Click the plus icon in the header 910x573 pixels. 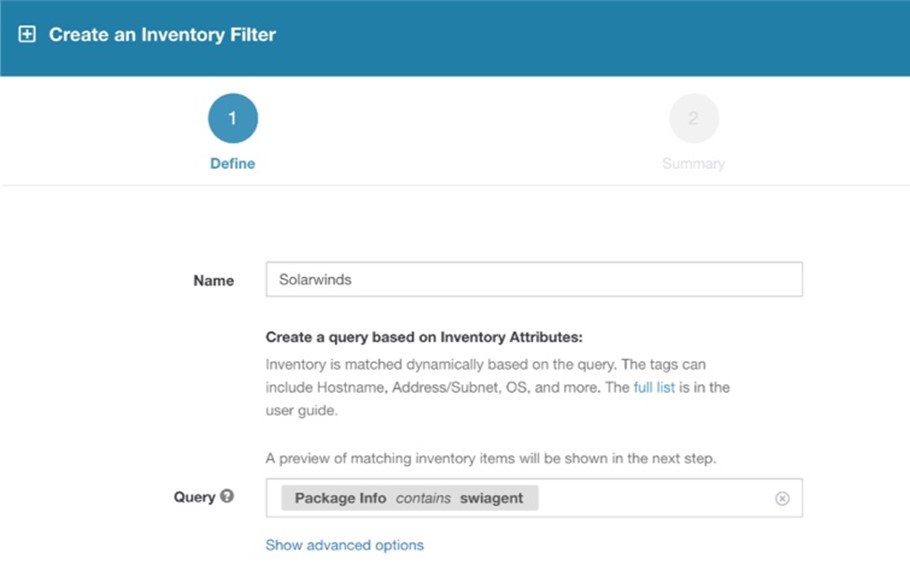(27, 34)
